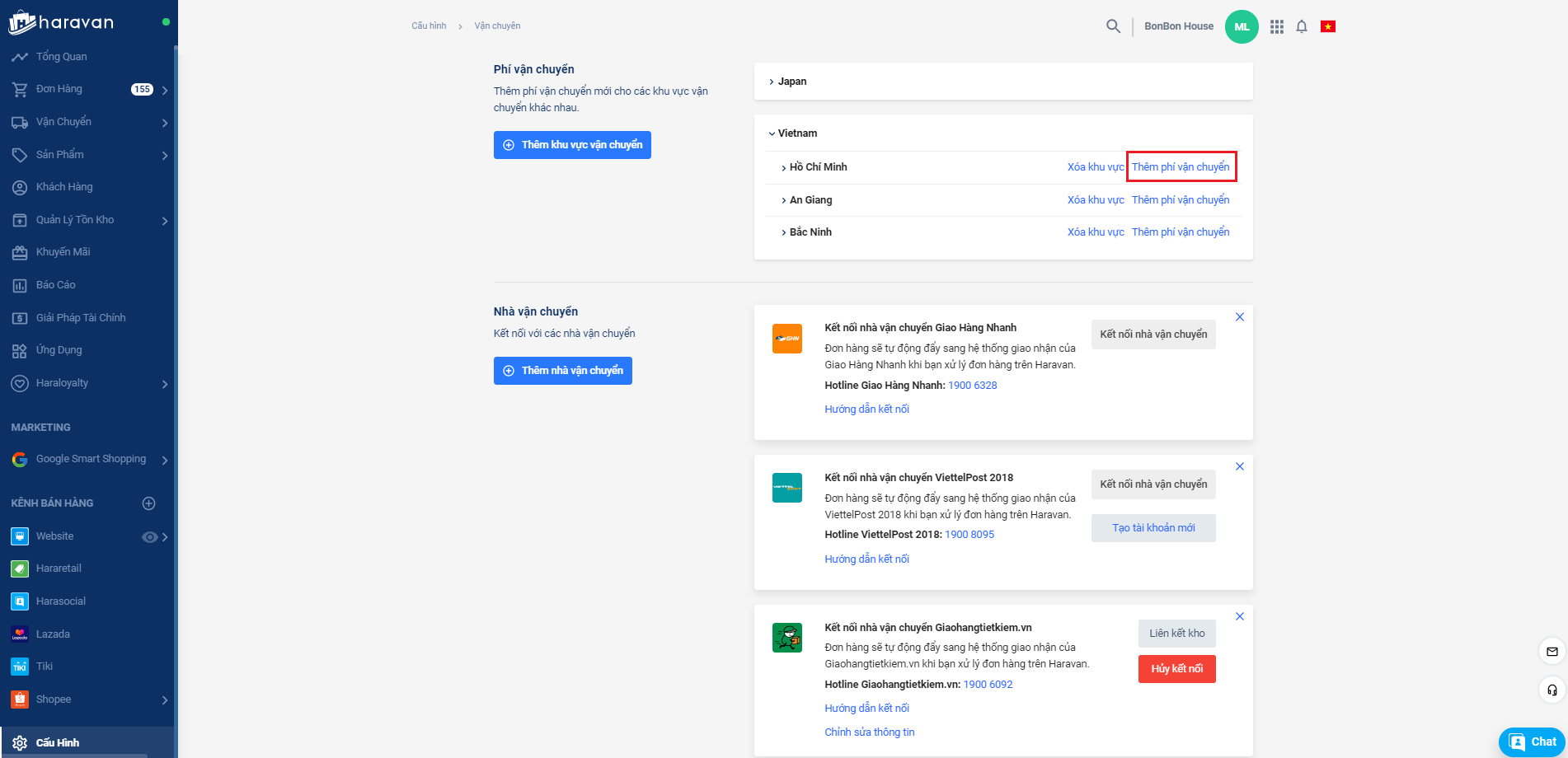Collapse the Vietnam shipping zone
The image size is (1568, 758).
click(796, 133)
